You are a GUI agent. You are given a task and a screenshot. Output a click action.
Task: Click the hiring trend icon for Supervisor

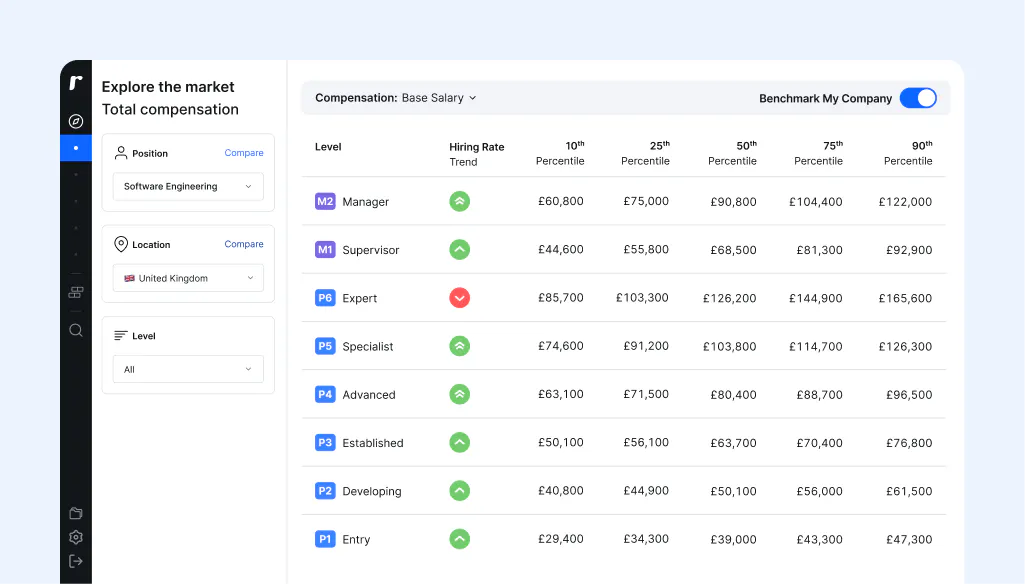point(460,250)
